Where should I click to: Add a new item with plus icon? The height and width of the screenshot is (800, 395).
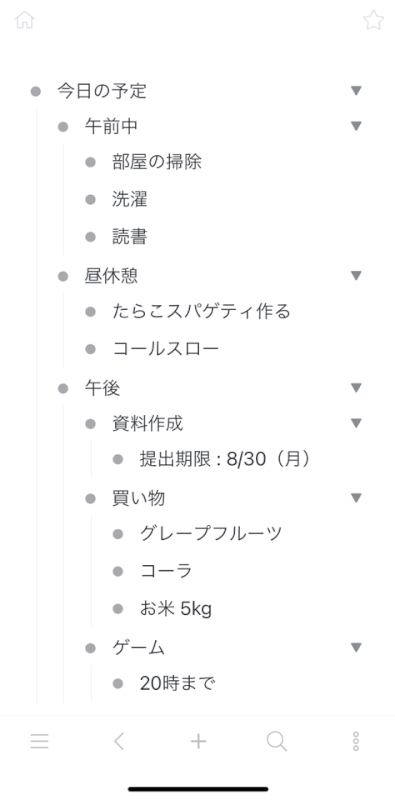point(198,741)
